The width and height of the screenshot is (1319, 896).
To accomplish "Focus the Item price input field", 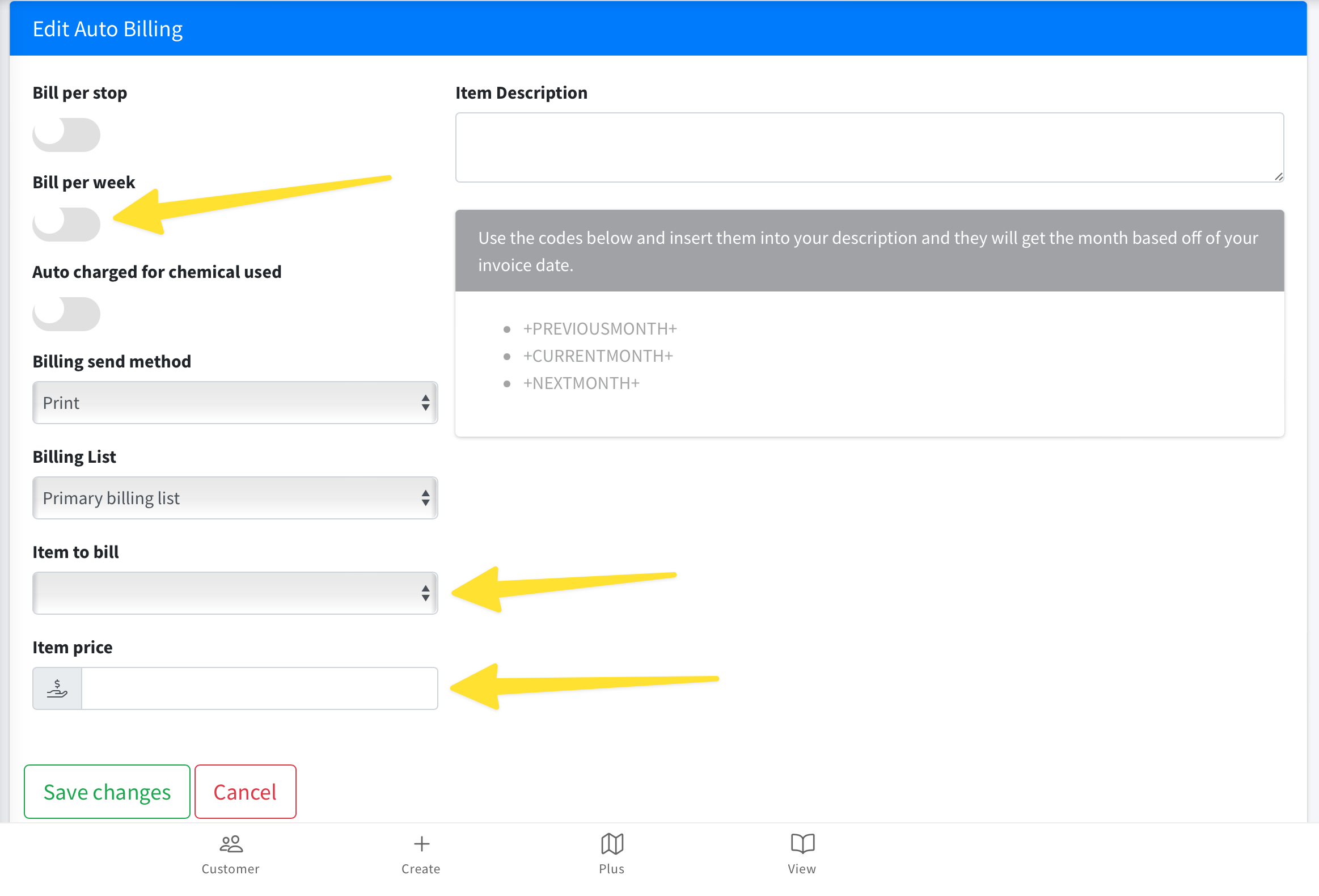I will 259,688.
